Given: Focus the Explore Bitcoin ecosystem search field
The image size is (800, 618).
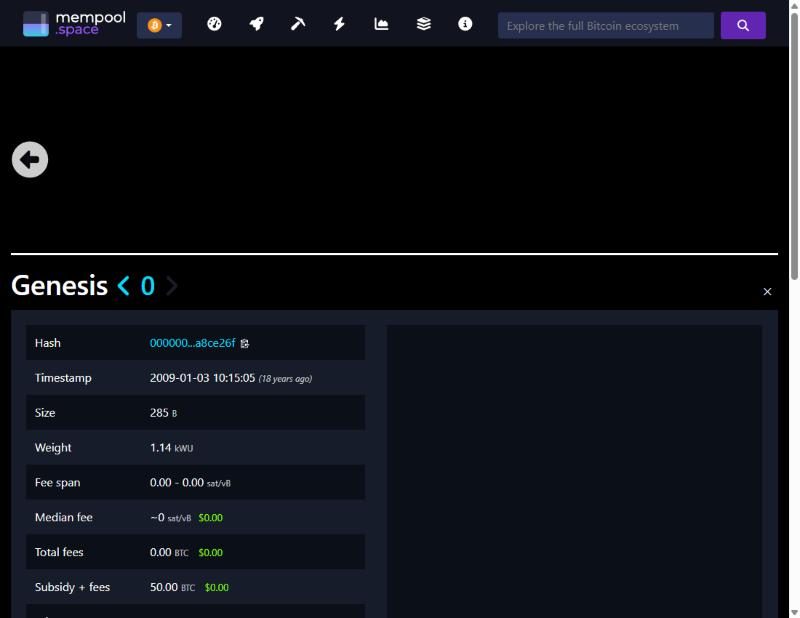Looking at the screenshot, I should 606,26.
